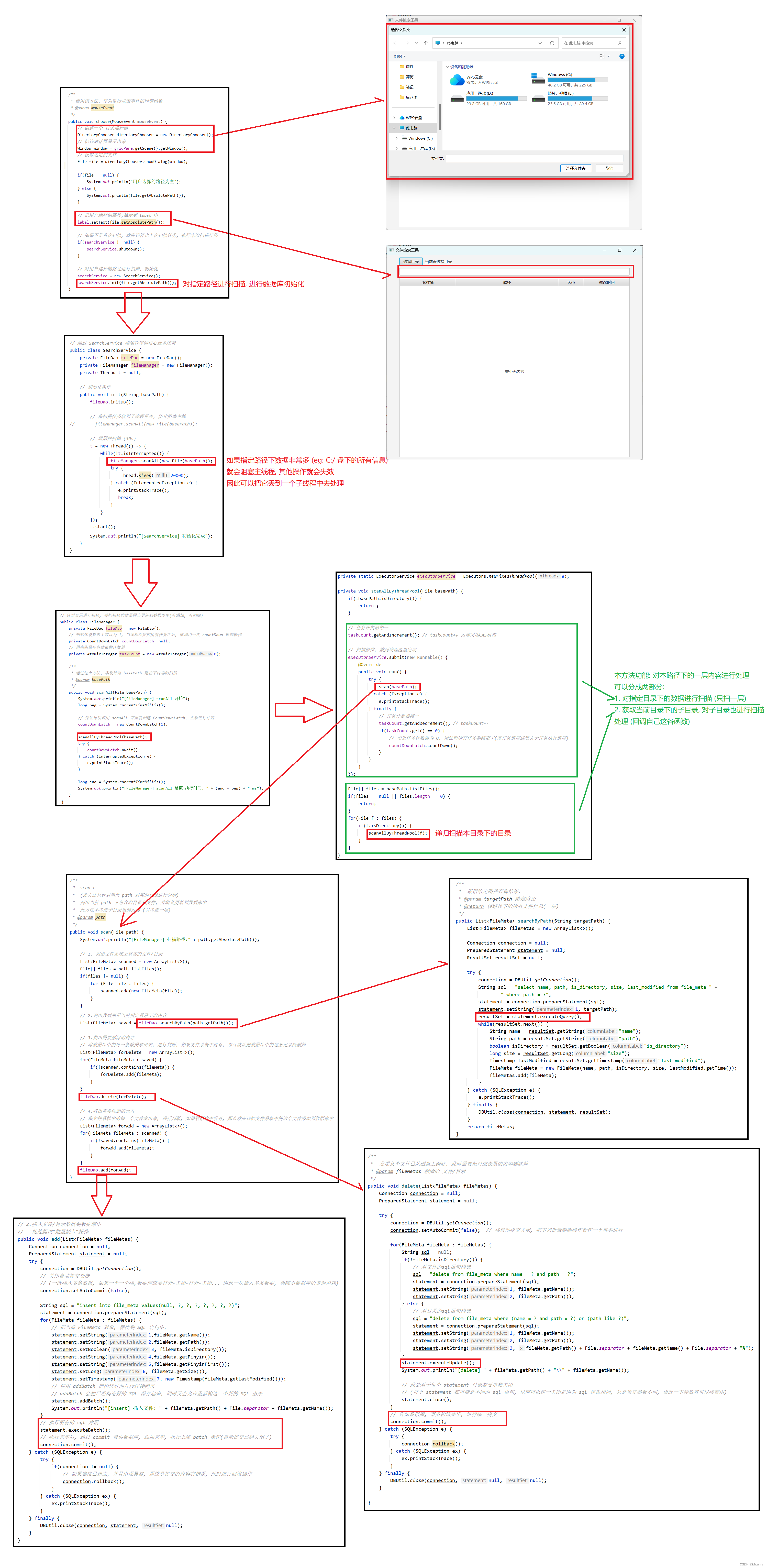Viewport: 767px width, 1568px height.
Task: Click the Windows (C:) capacity bar
Action: (578, 80)
